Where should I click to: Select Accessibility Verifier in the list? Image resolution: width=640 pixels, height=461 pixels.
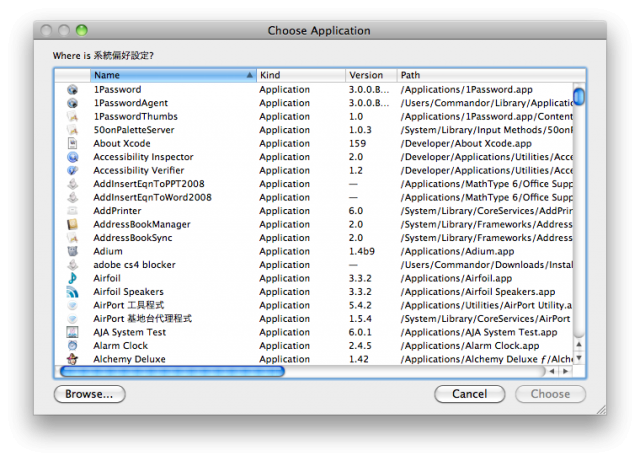pyautogui.click(x=139, y=170)
